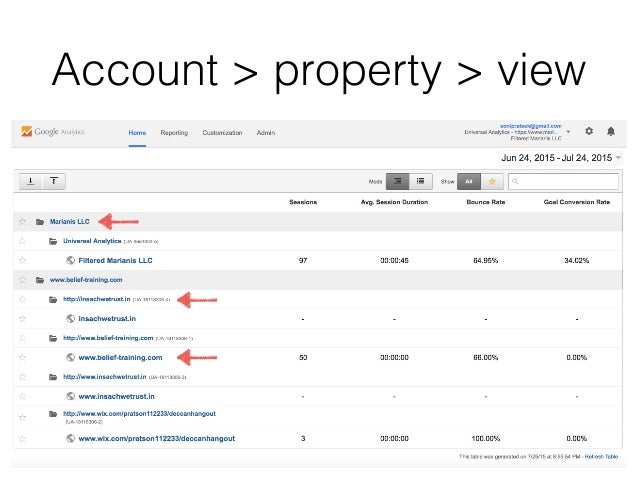Screen dimensions: 638x479
Task: Switch to flat list mode view
Action: click(420, 181)
